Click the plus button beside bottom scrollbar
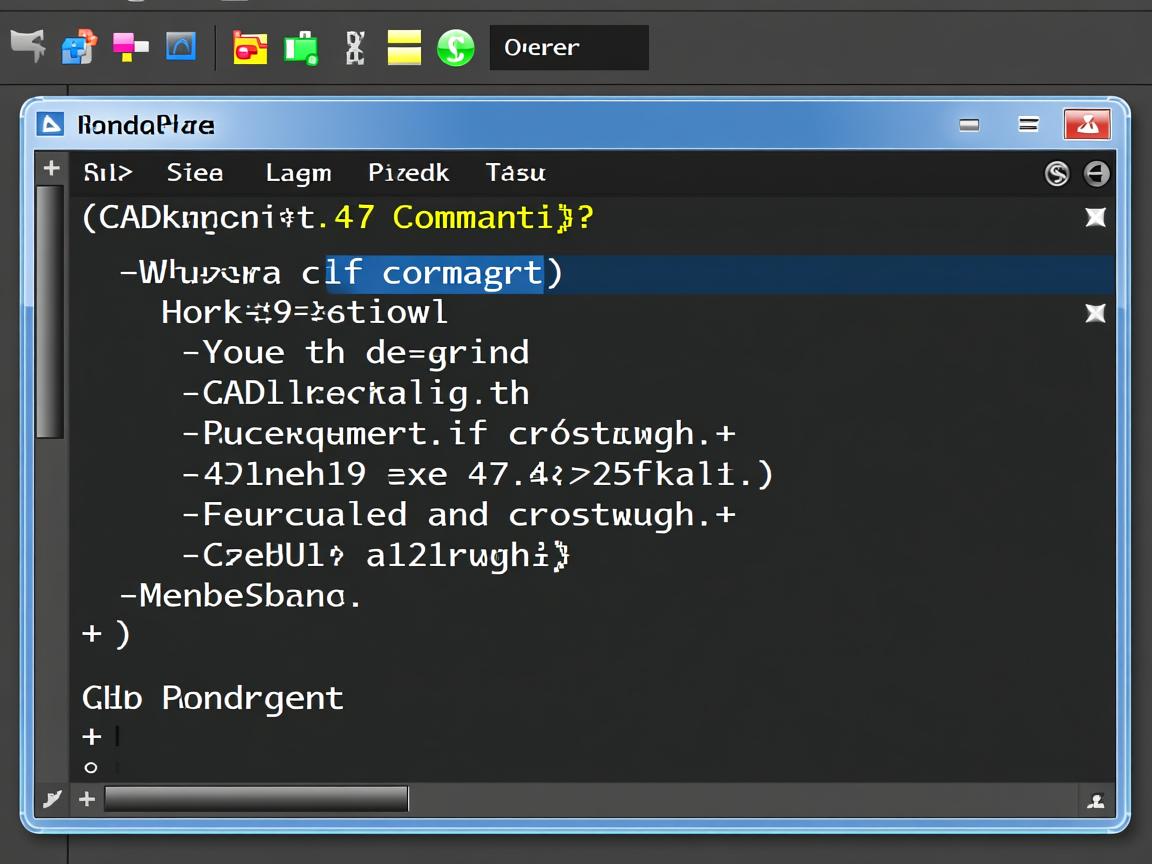Image resolution: width=1152 pixels, height=864 pixels. tap(87, 799)
